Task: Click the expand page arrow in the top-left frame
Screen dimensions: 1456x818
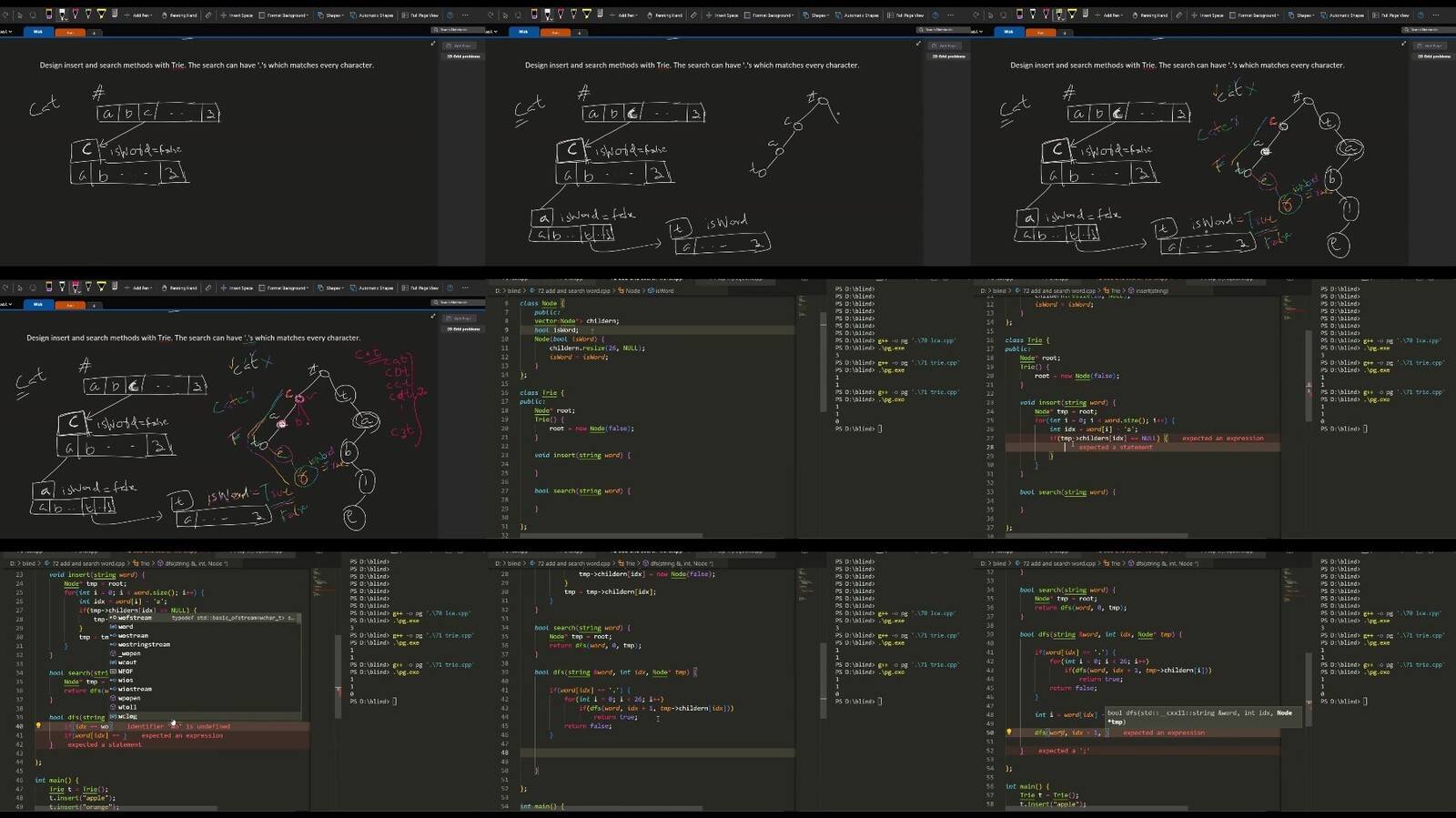Action: (x=433, y=44)
